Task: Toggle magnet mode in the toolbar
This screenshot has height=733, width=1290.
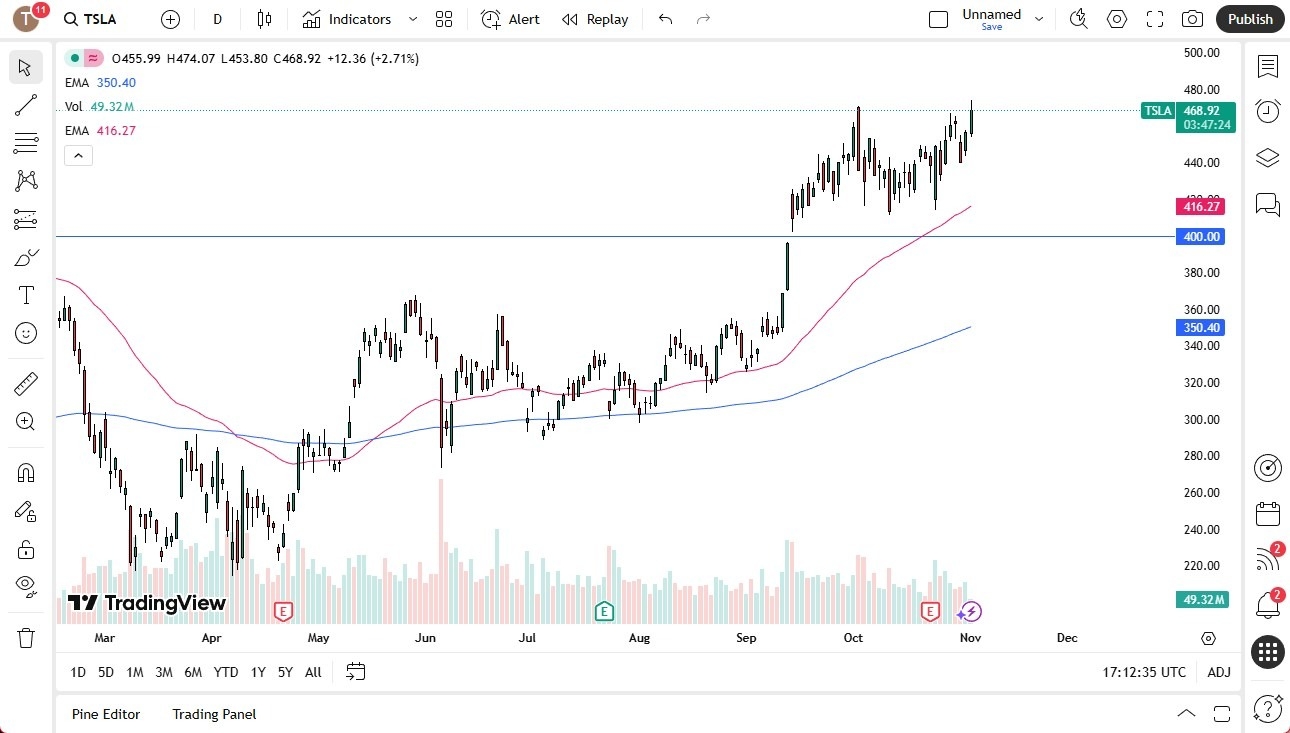Action: coord(26,472)
